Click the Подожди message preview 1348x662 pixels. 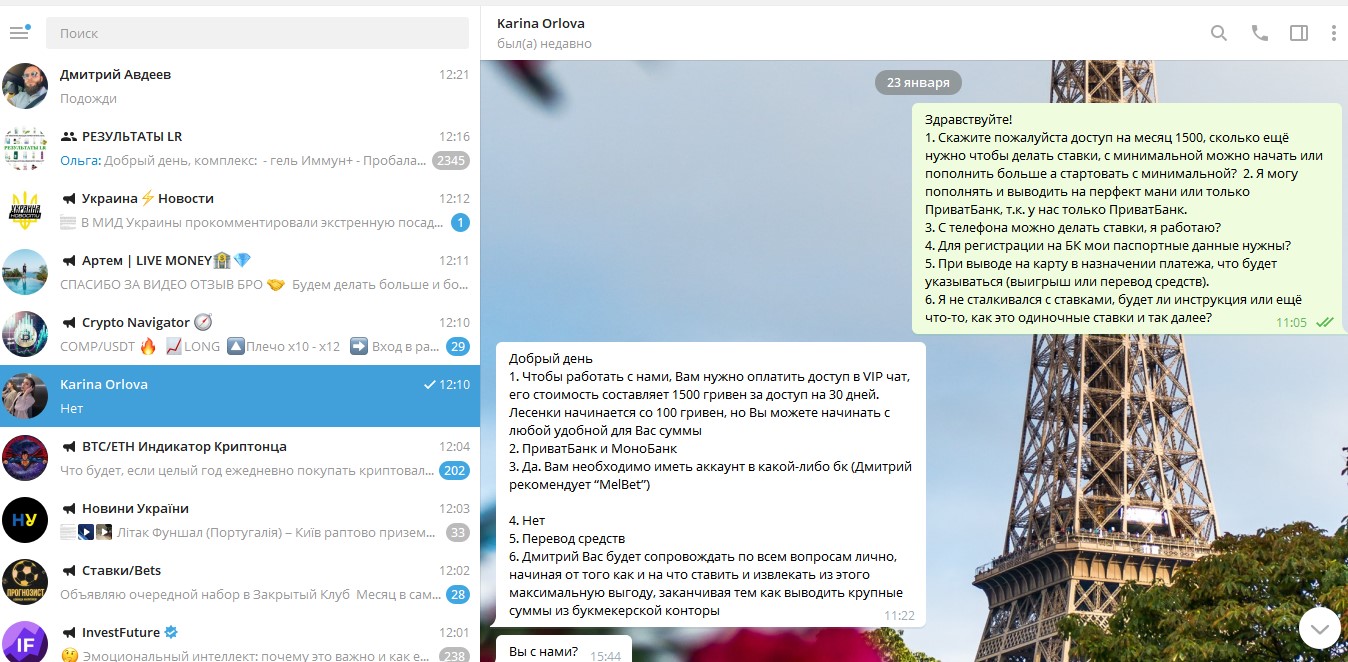click(88, 99)
